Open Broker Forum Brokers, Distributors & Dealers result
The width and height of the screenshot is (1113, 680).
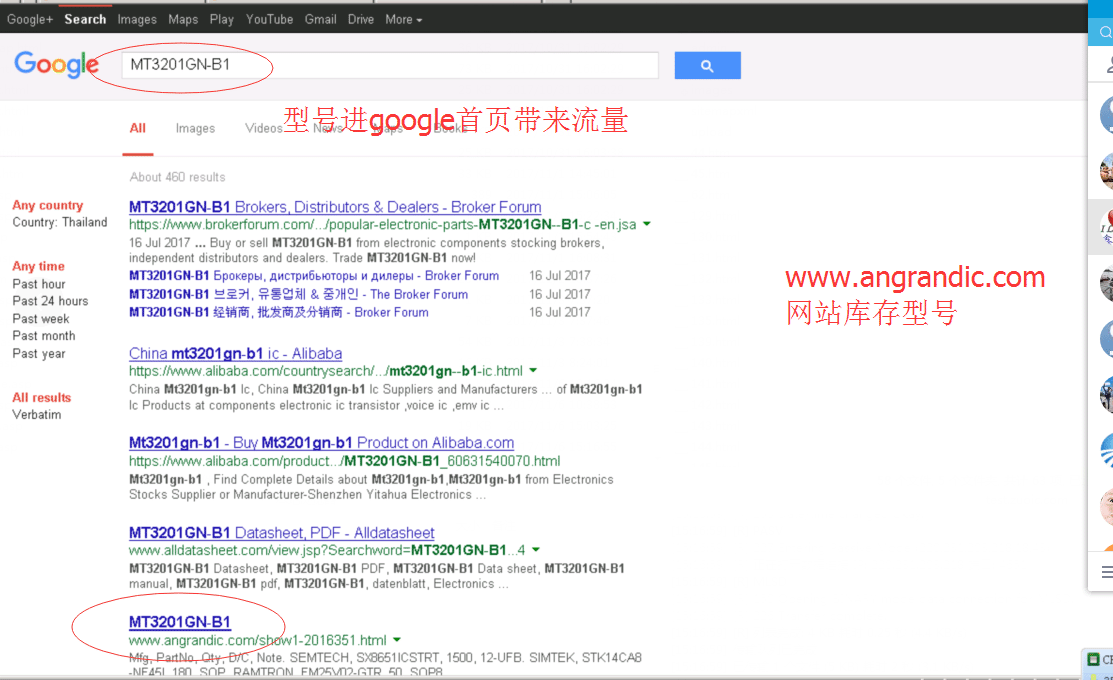[x=335, y=207]
